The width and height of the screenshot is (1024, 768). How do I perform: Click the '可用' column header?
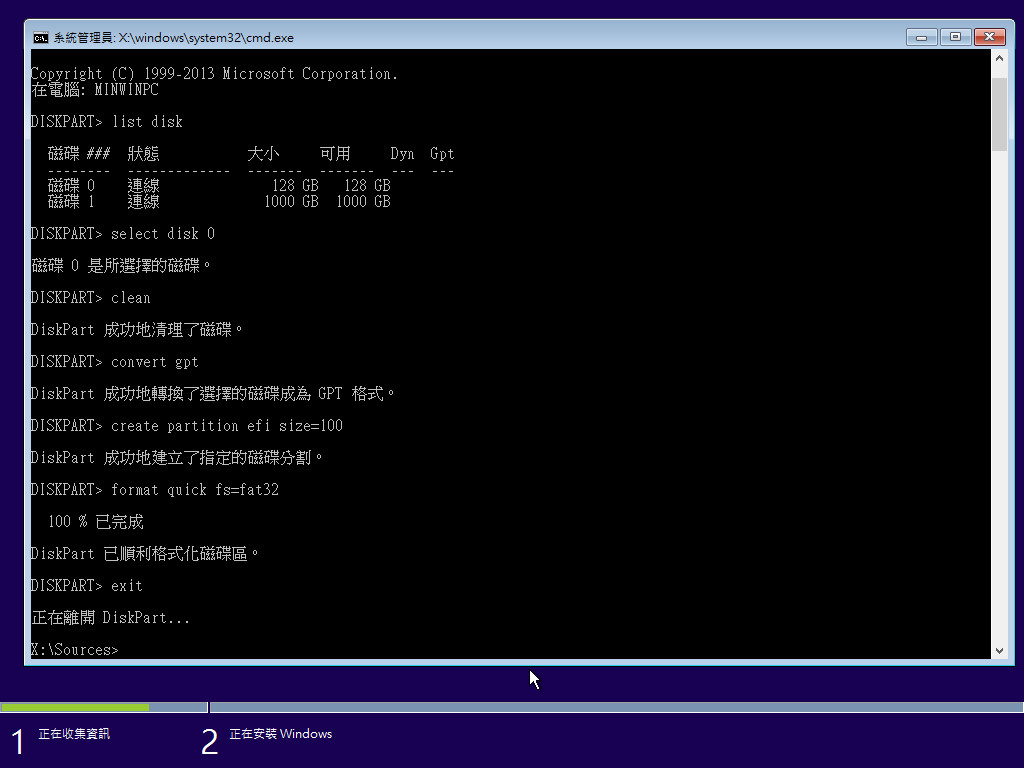[335, 154]
